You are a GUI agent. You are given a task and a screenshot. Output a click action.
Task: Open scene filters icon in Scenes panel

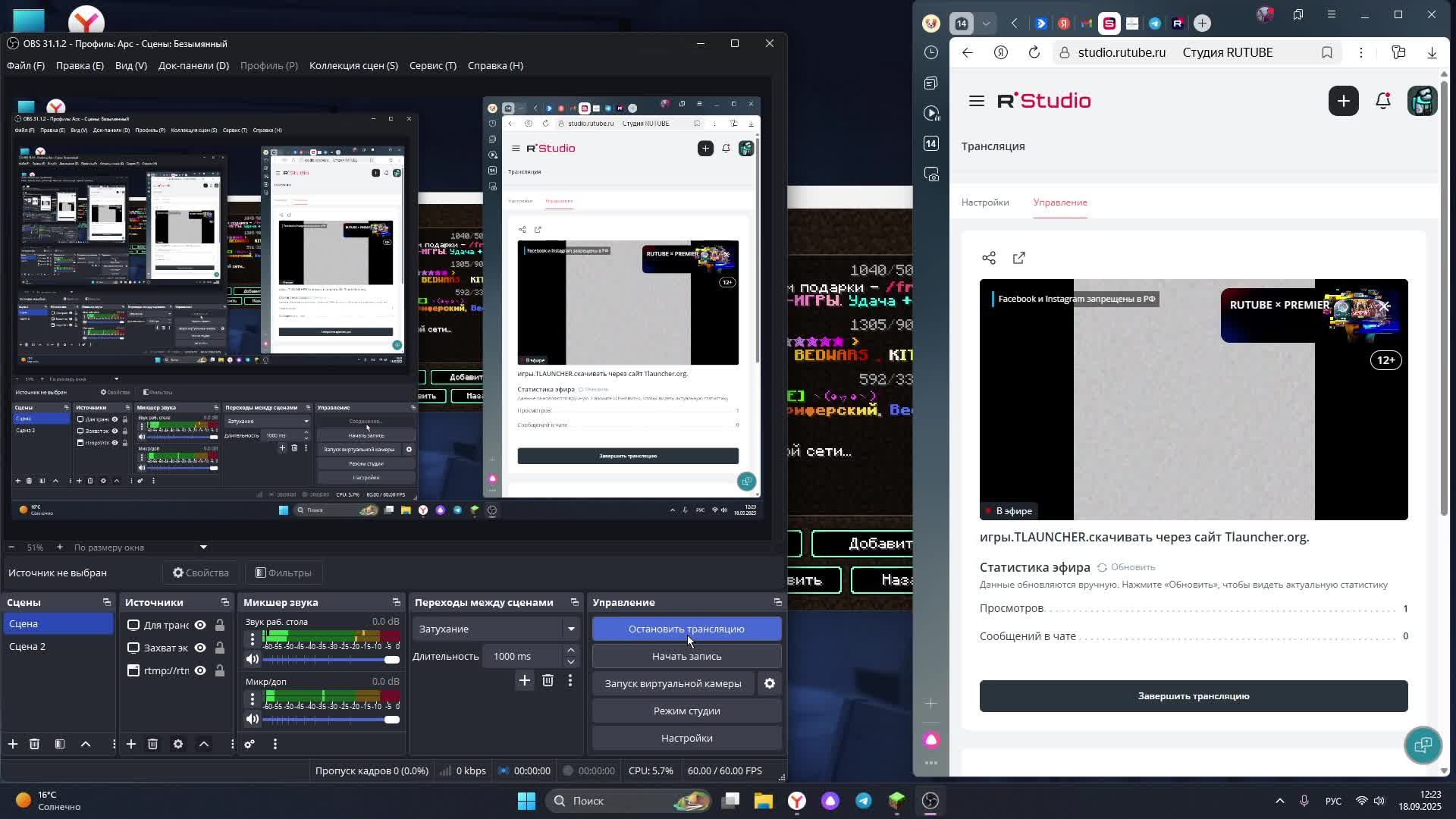(60, 745)
